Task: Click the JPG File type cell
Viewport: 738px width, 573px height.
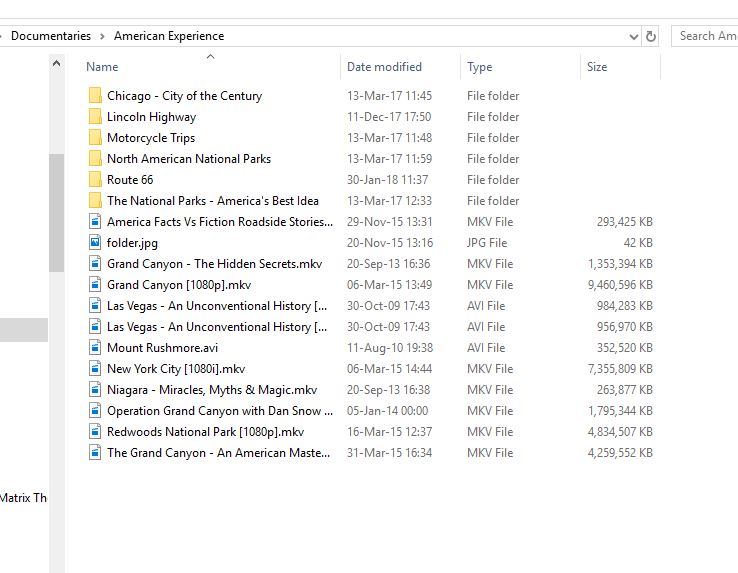Action: click(x=487, y=242)
